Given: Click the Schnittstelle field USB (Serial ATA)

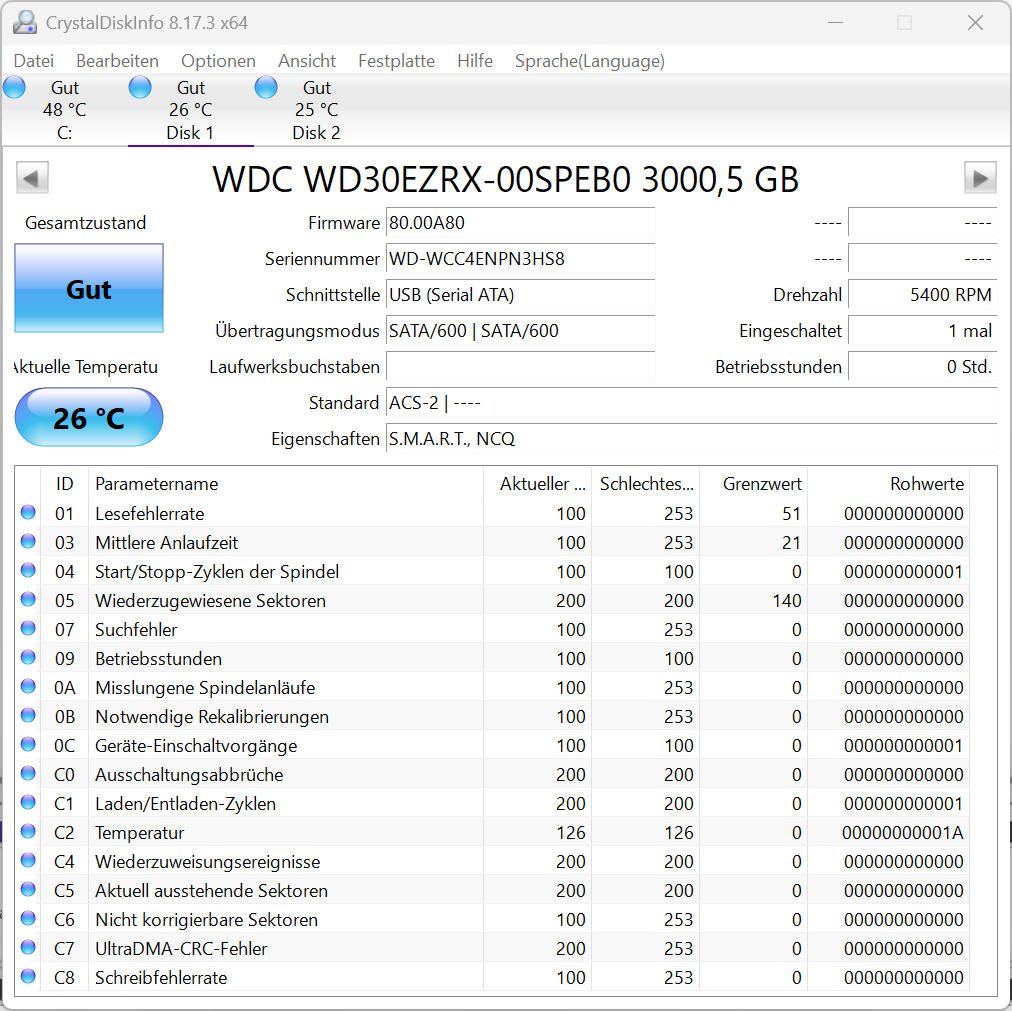Looking at the screenshot, I should click(520, 295).
